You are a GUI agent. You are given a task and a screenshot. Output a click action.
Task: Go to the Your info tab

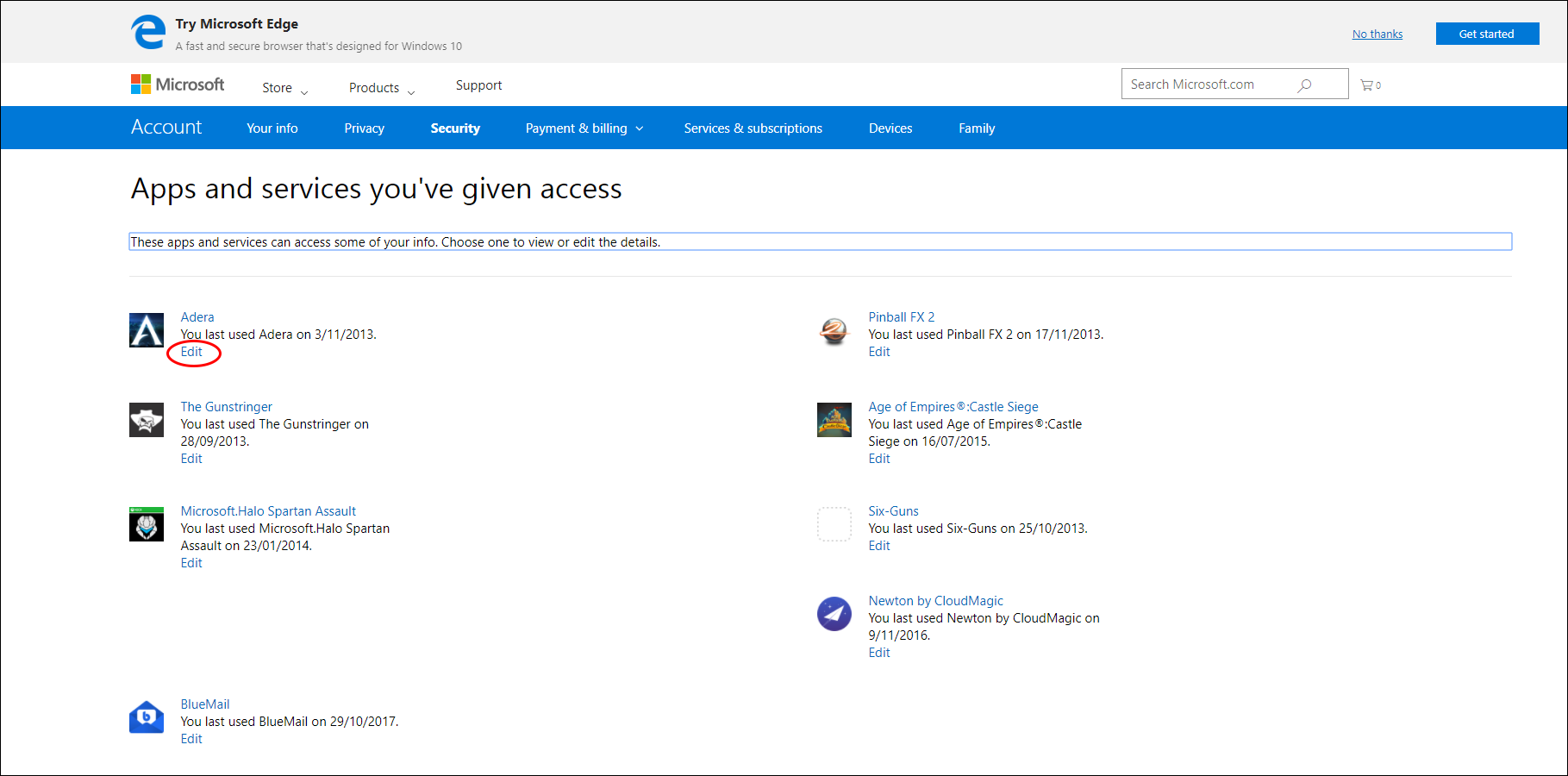(x=272, y=128)
